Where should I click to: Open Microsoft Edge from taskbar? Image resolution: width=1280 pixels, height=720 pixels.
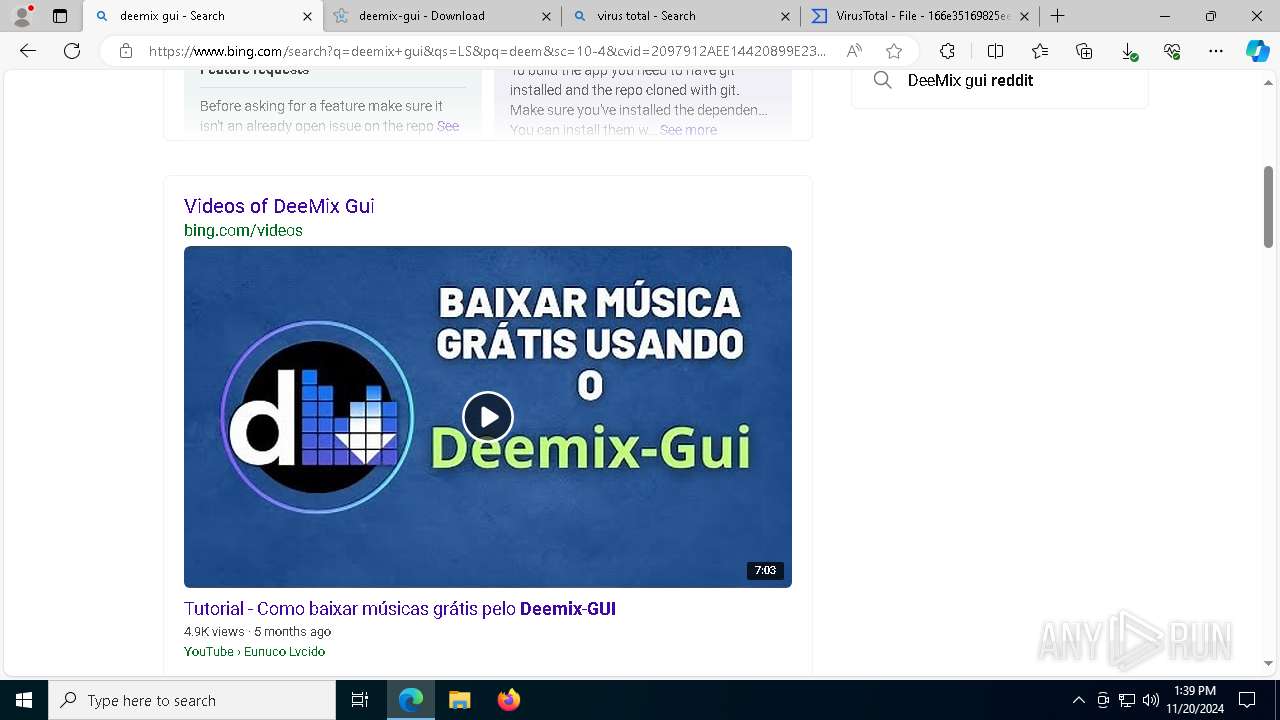411,700
